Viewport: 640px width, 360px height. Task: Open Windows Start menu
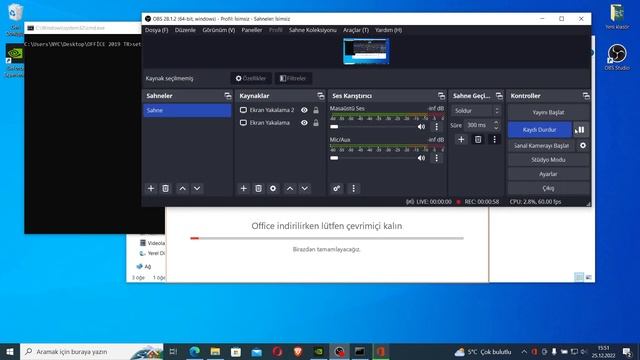[x=10, y=352]
